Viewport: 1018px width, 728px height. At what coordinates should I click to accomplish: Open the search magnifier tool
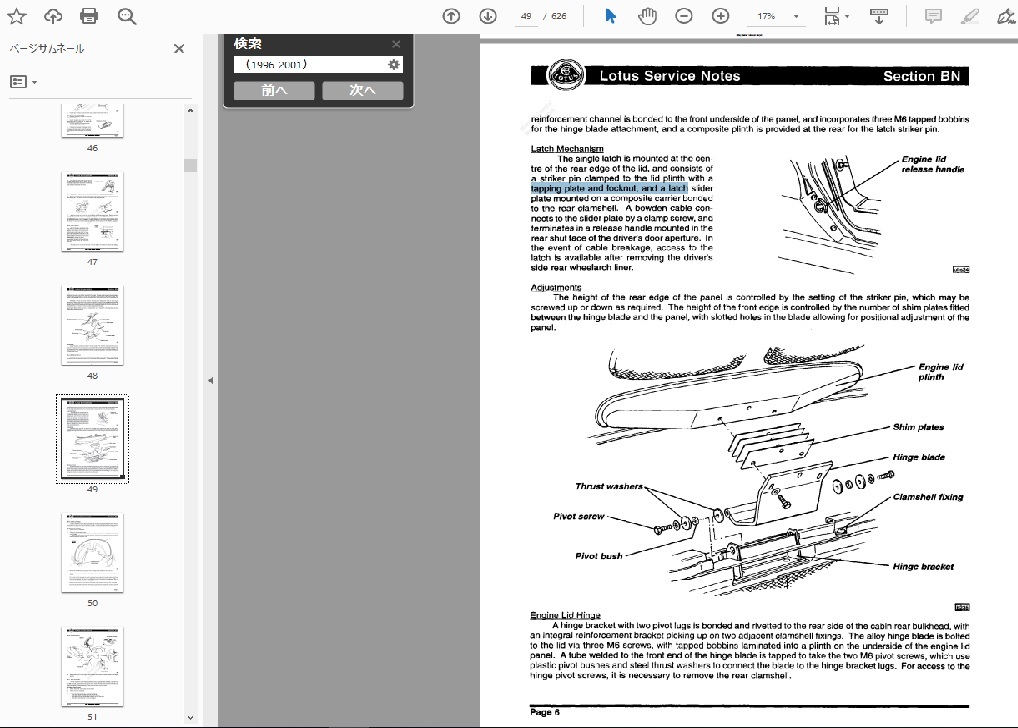(126, 16)
